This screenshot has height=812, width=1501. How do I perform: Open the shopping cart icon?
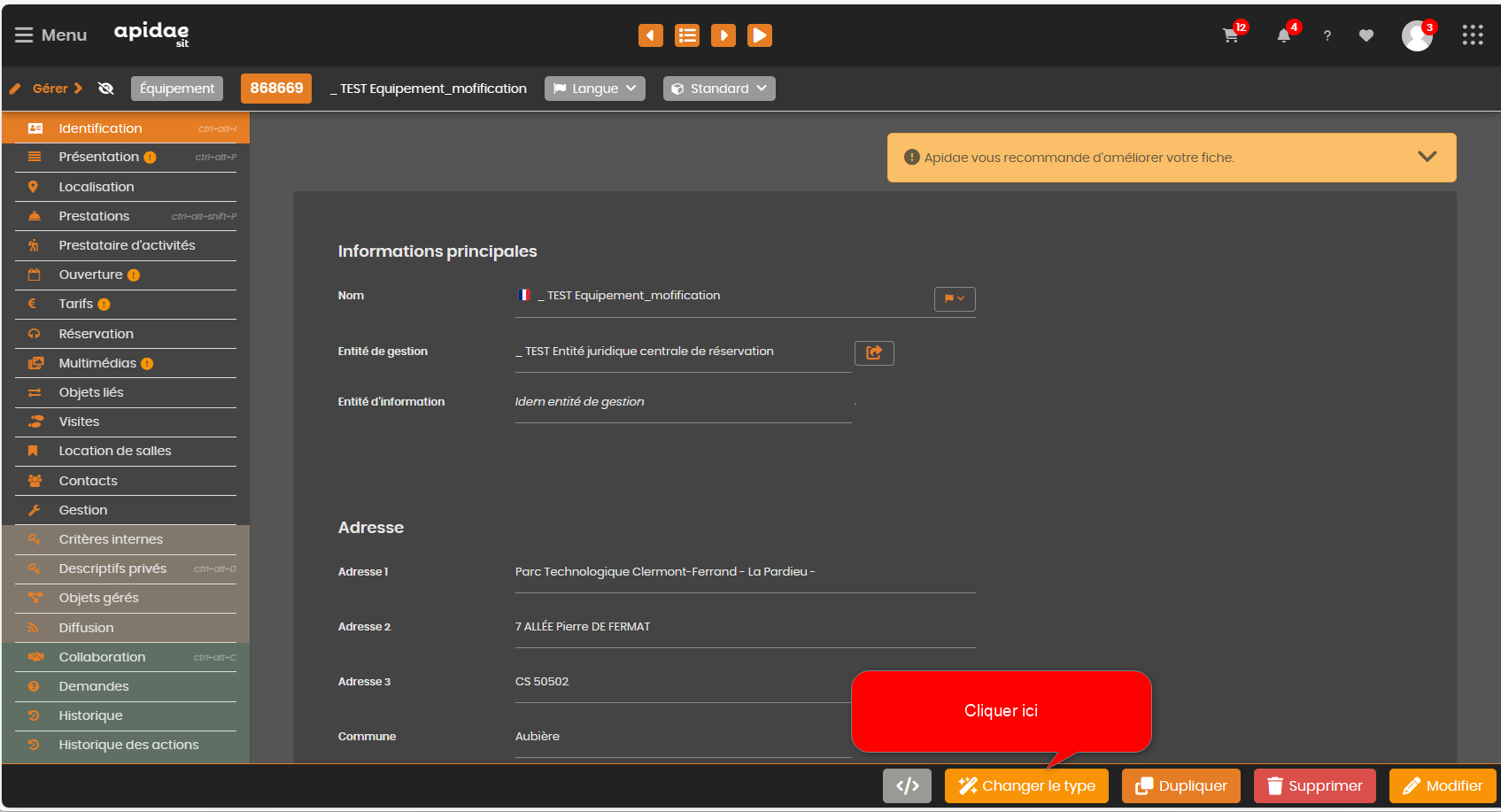click(1231, 35)
